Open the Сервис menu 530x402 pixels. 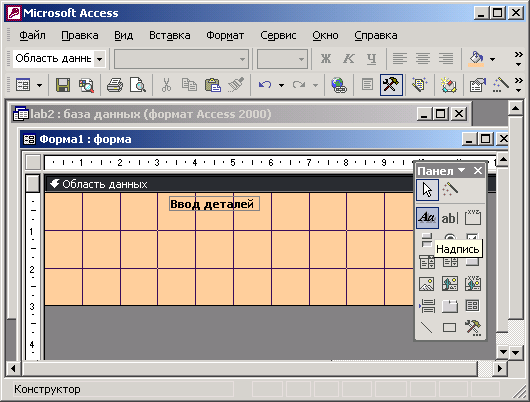coord(278,35)
